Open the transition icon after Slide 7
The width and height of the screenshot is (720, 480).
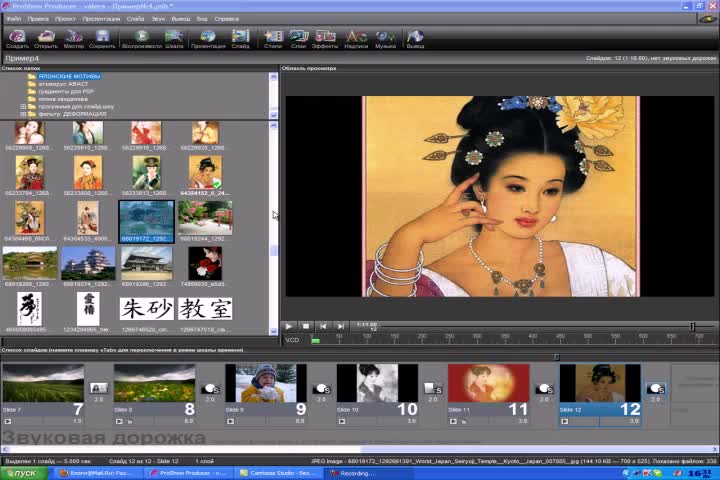[x=99, y=389]
